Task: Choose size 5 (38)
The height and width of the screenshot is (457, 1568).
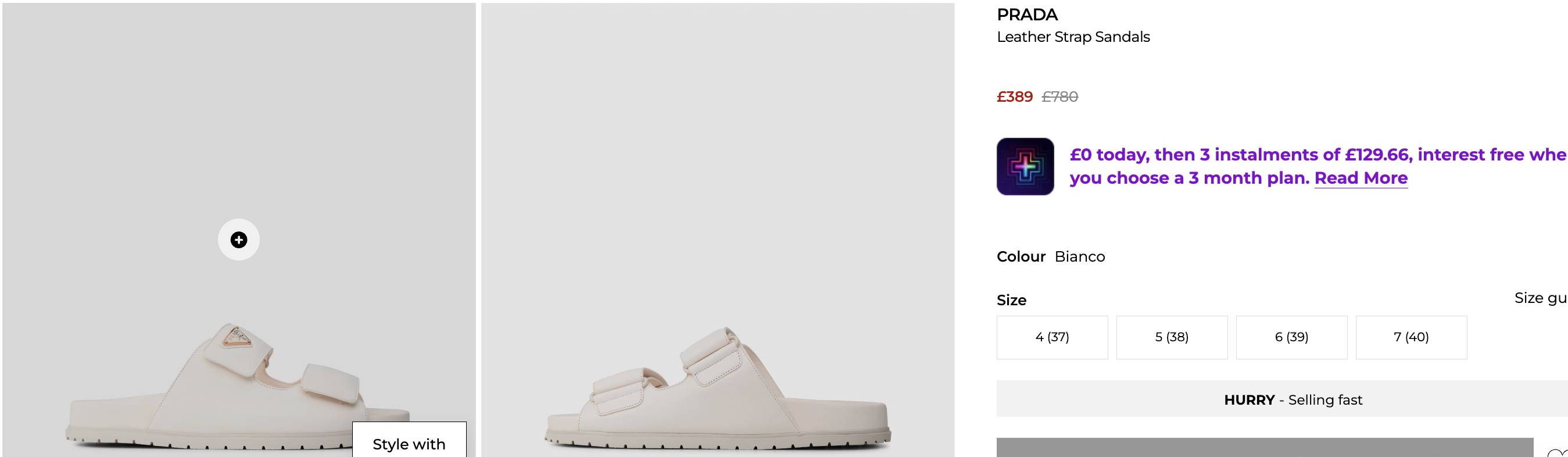Action: pos(1172,337)
